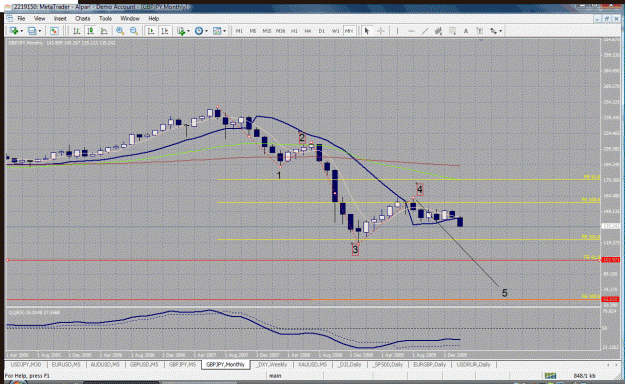Click the connection status bars icon
The height and width of the screenshot is (384, 625).
pos(550,376)
